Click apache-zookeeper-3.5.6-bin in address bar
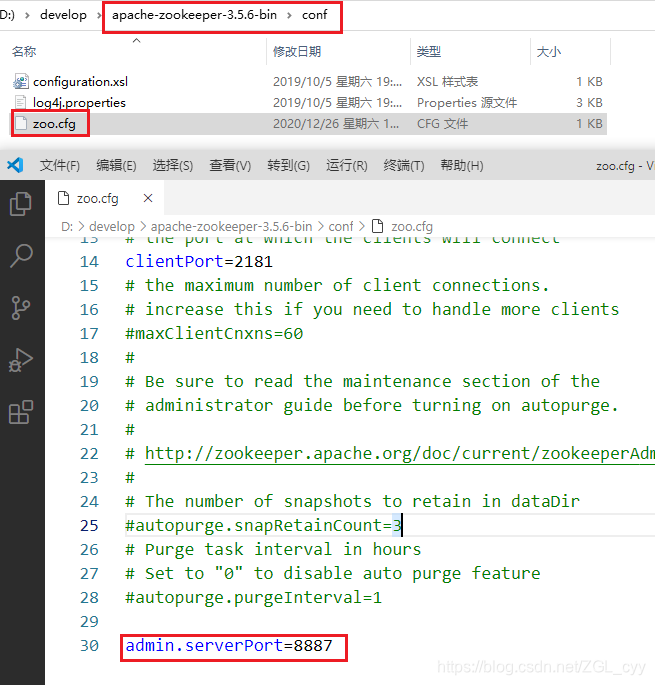Screen dimensions: 655x685 coord(194,15)
